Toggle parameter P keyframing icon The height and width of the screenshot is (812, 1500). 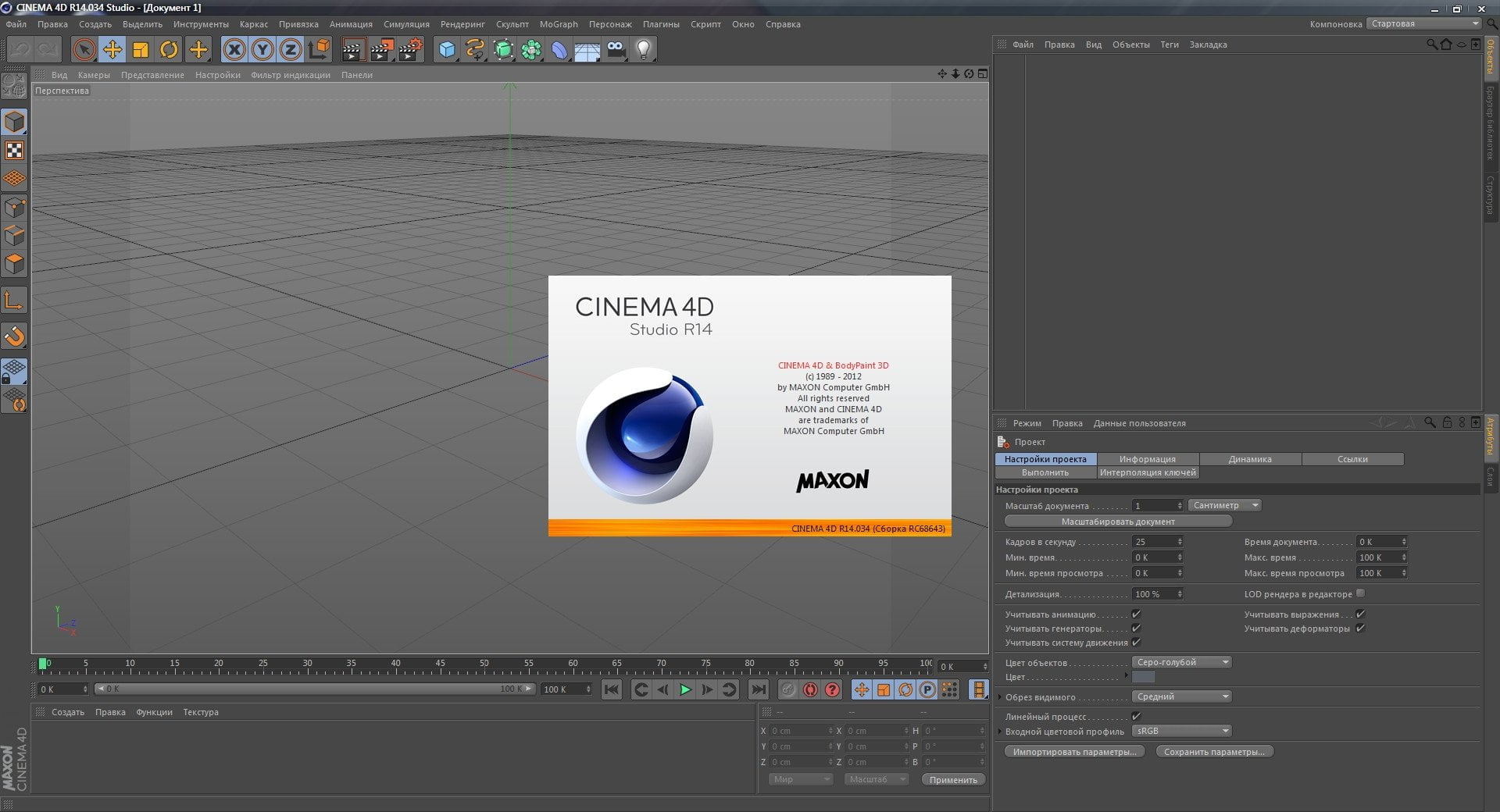[x=927, y=689]
